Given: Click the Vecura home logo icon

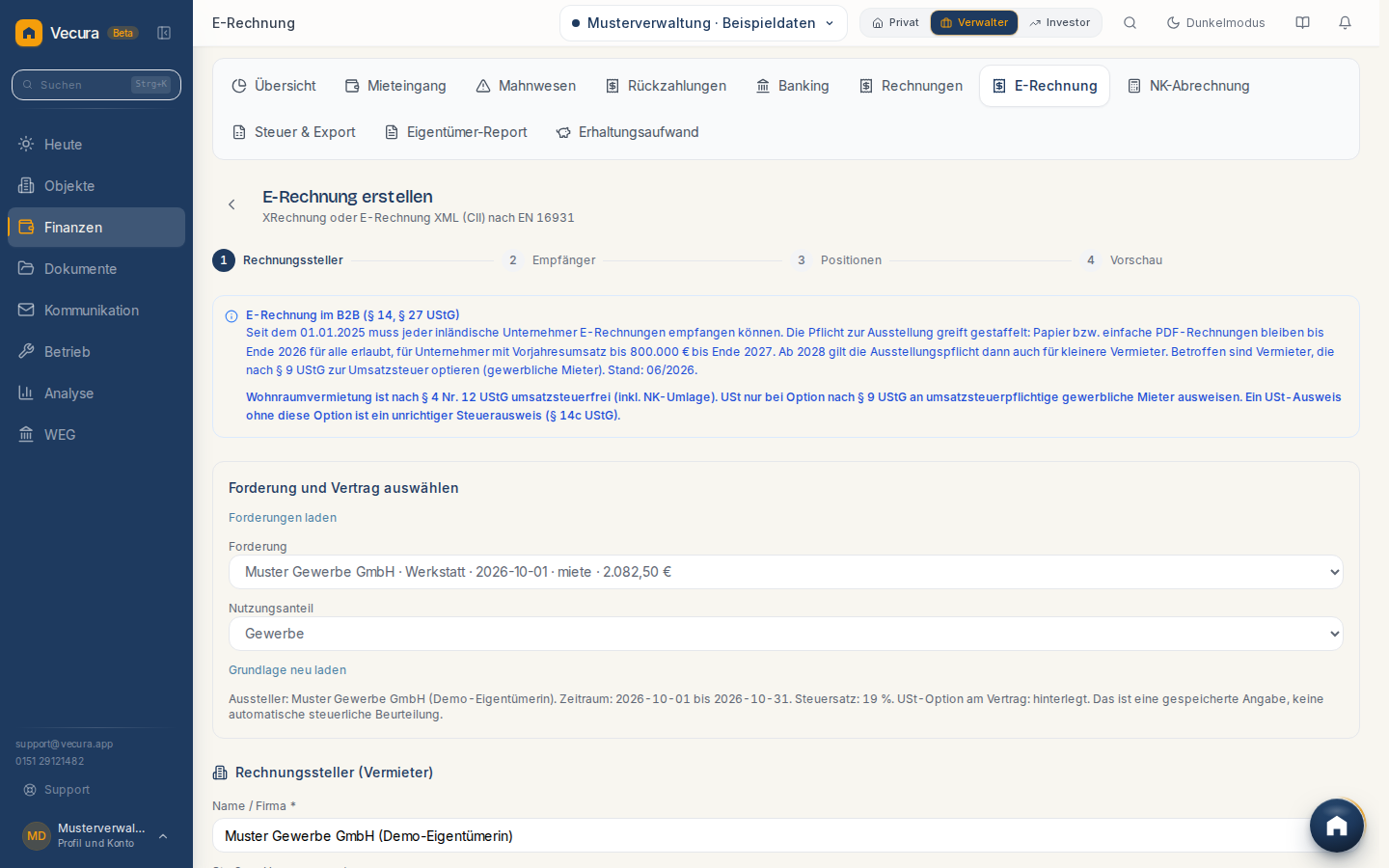Looking at the screenshot, I should 29,33.
